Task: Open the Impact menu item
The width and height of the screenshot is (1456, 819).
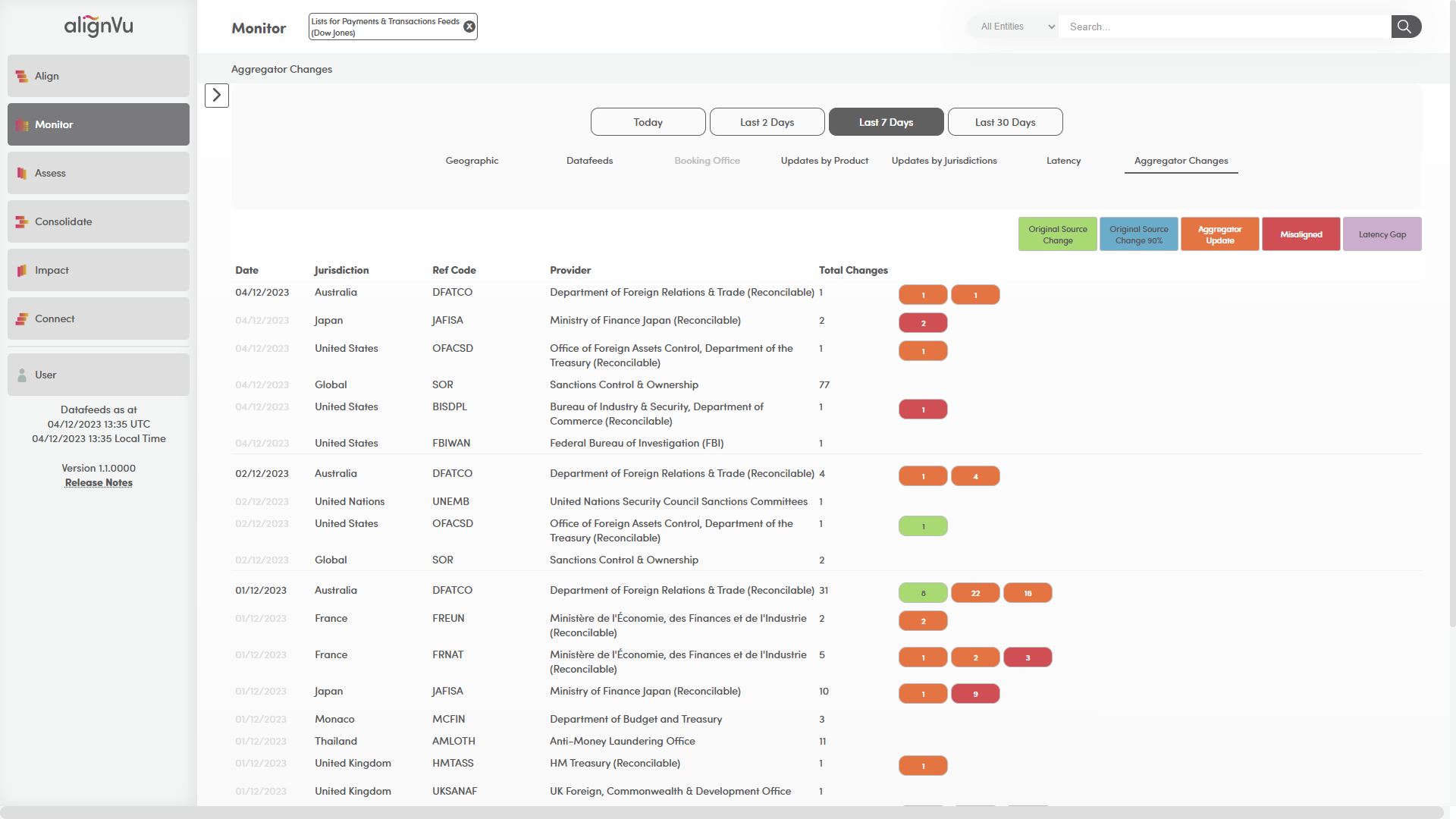Action: tap(99, 270)
